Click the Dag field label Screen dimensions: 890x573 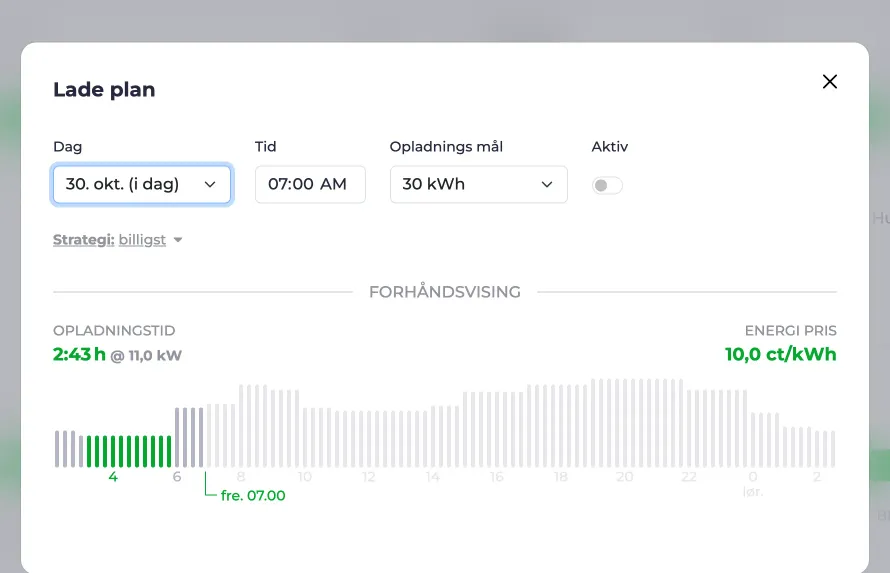68,146
